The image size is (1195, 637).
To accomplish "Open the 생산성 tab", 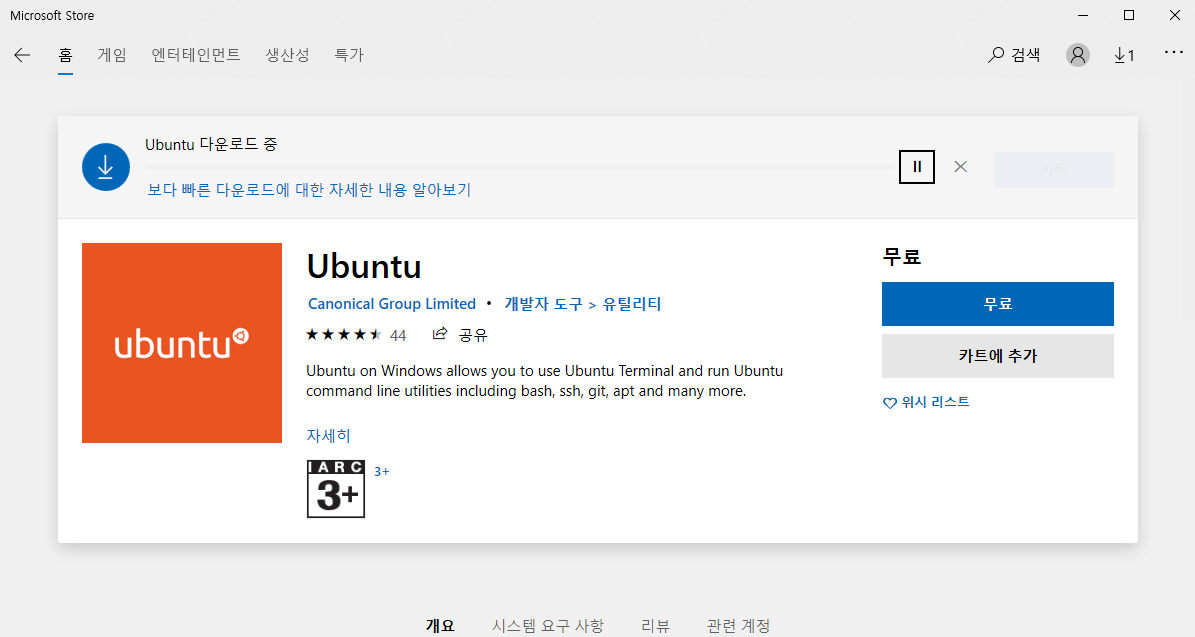I will click(287, 55).
